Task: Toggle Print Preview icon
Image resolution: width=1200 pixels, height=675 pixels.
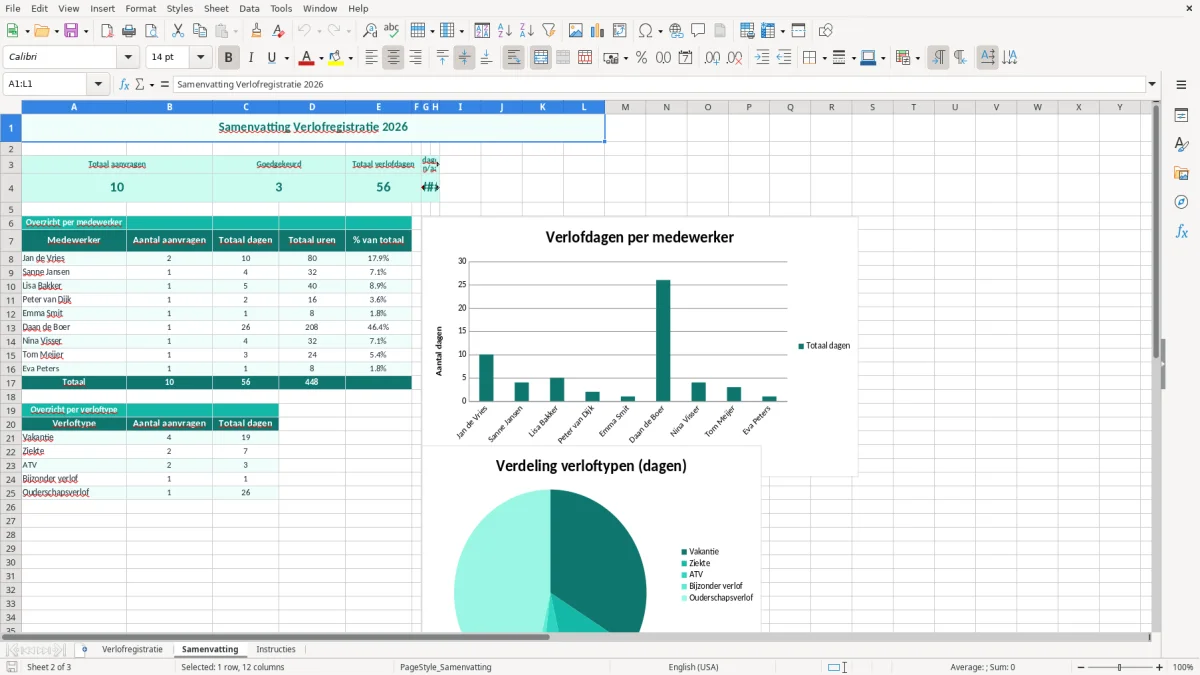Action: pos(151,31)
